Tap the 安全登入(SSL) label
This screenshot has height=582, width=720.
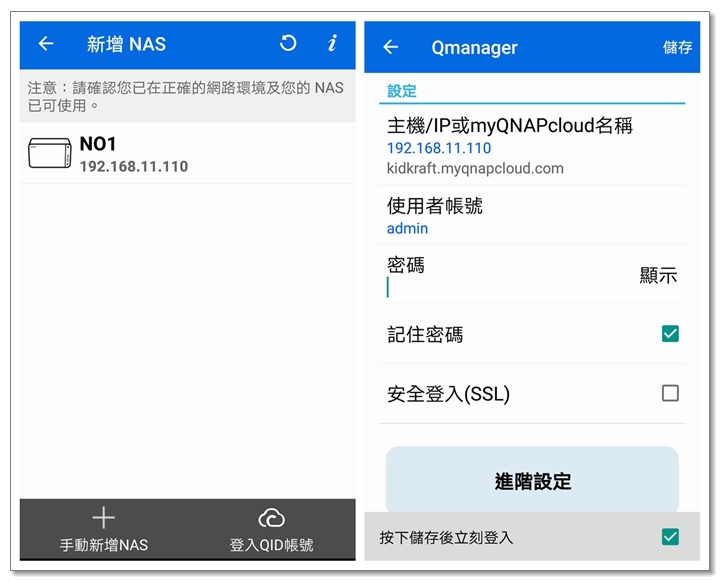pyautogui.click(x=448, y=394)
